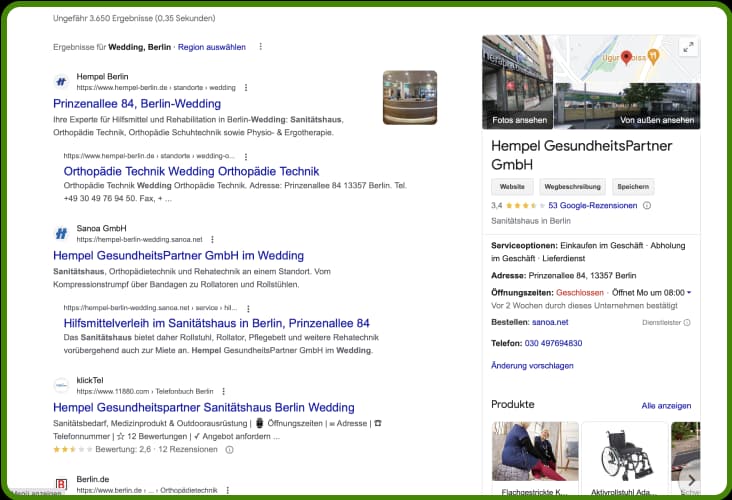732x500 pixels.
Task: Click info icon next to Dienstleister
Action: click(687, 323)
